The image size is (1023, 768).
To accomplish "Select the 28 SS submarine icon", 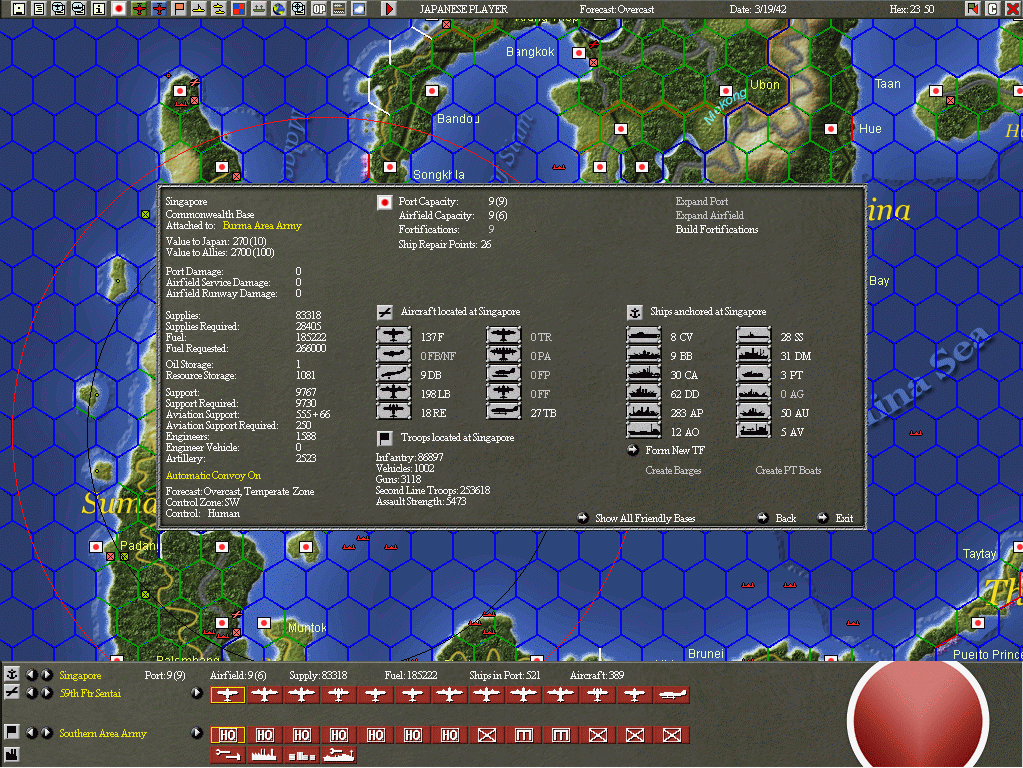I will pyautogui.click(x=754, y=336).
